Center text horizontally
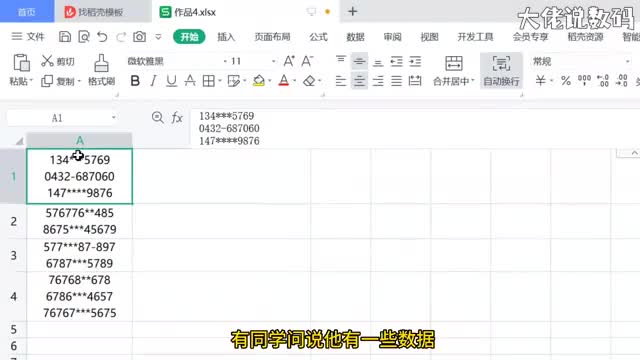Image resolution: width=640 pixels, height=360 pixels. 359,81
